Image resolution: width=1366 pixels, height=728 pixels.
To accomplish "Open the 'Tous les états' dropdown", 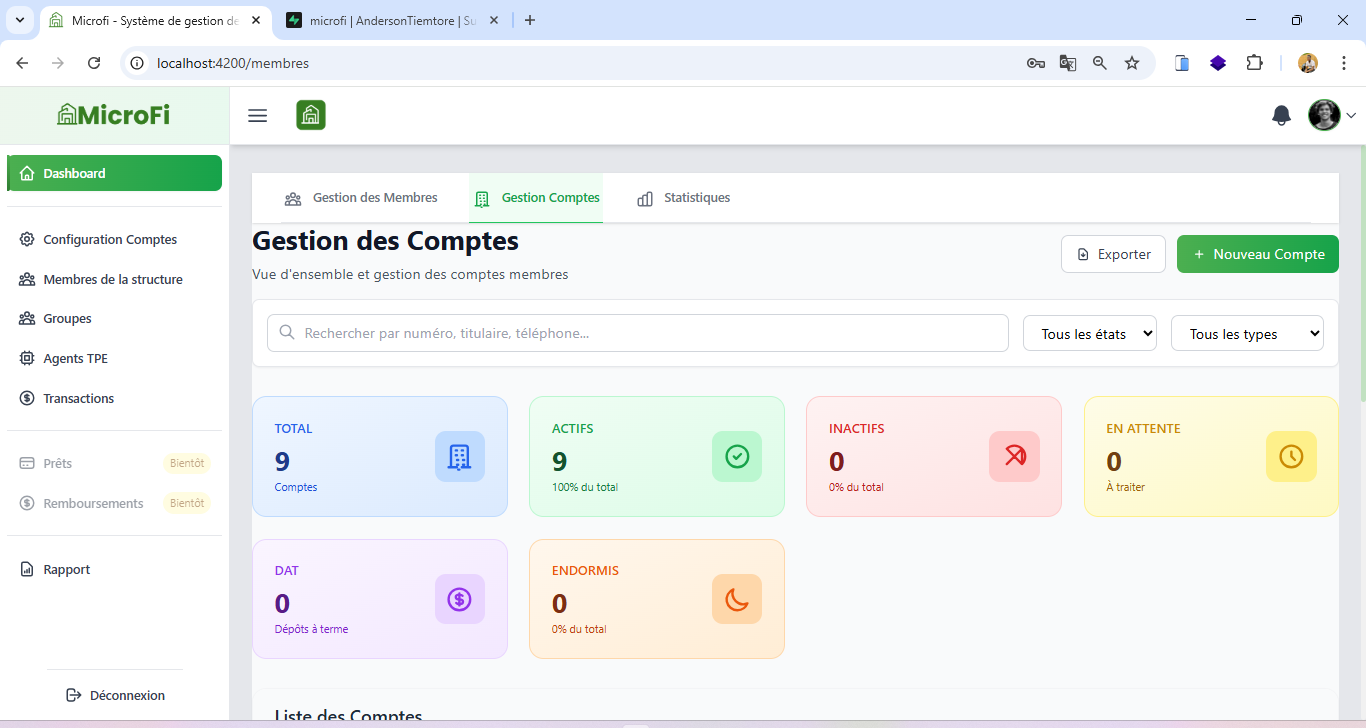I will (x=1089, y=333).
